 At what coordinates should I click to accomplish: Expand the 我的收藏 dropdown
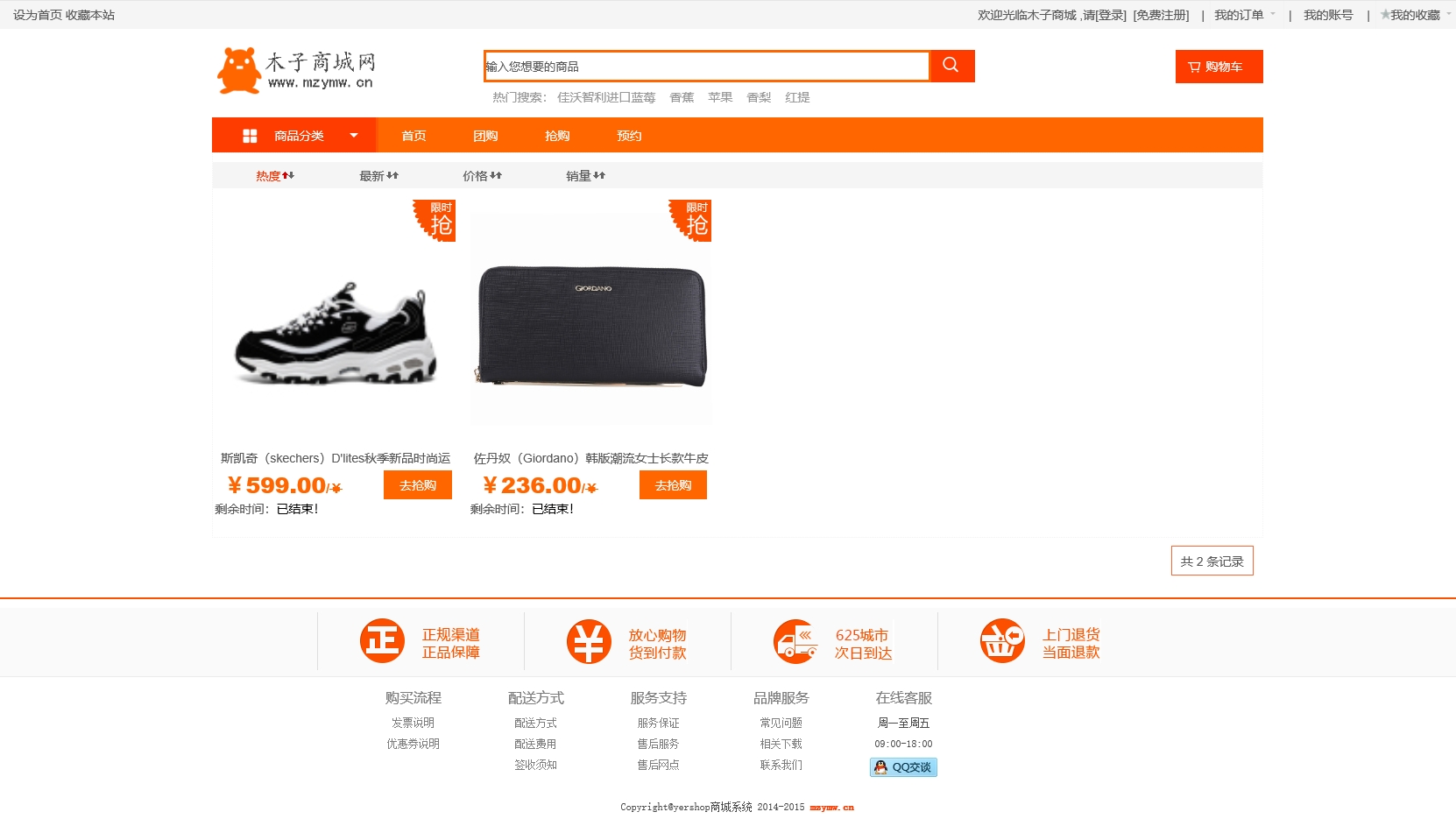tap(1416, 15)
